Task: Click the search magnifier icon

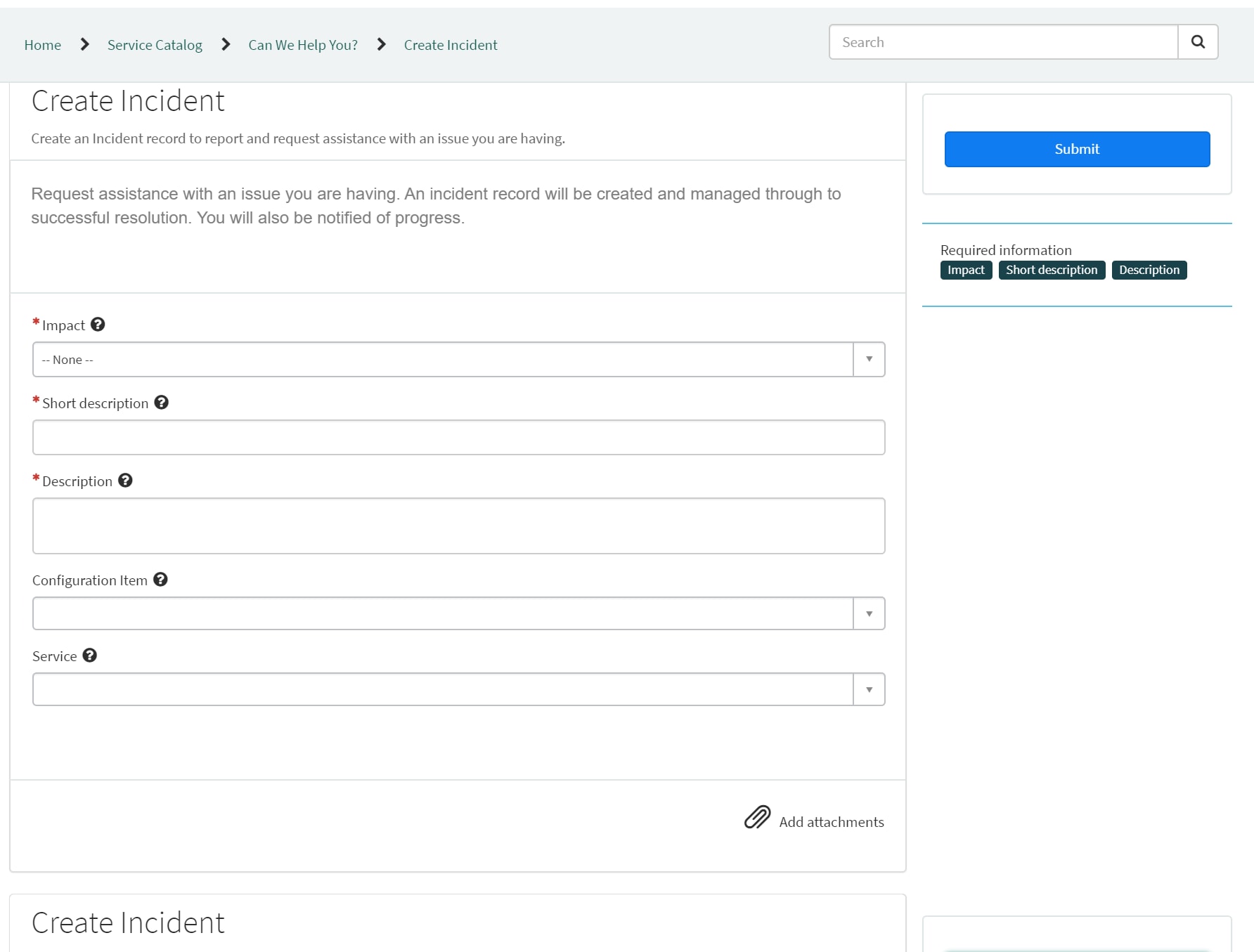Action: pyautogui.click(x=1197, y=41)
